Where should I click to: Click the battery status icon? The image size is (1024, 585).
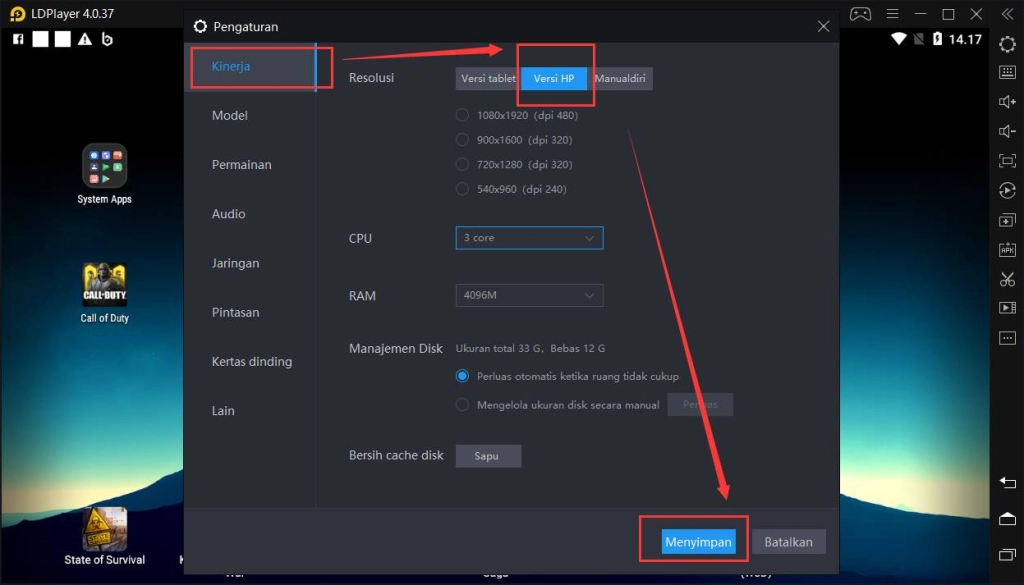click(x=937, y=39)
